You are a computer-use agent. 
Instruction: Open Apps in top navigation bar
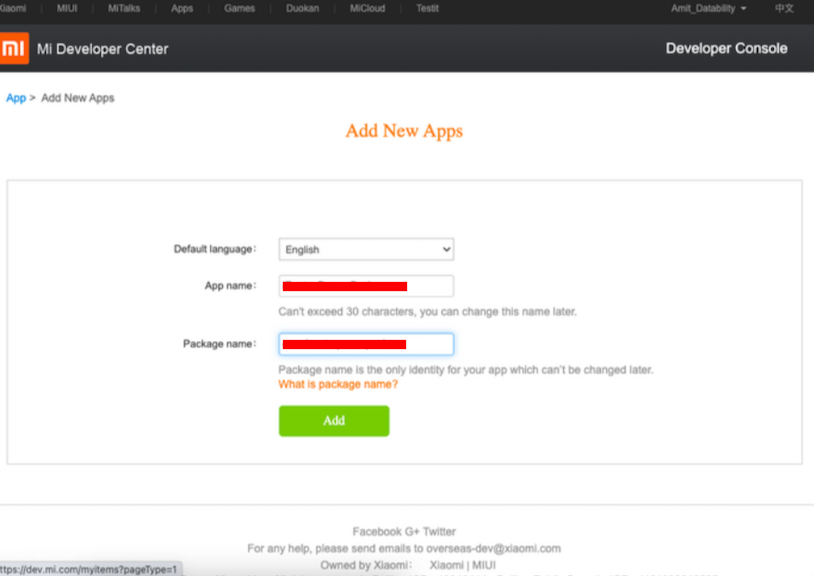(182, 8)
